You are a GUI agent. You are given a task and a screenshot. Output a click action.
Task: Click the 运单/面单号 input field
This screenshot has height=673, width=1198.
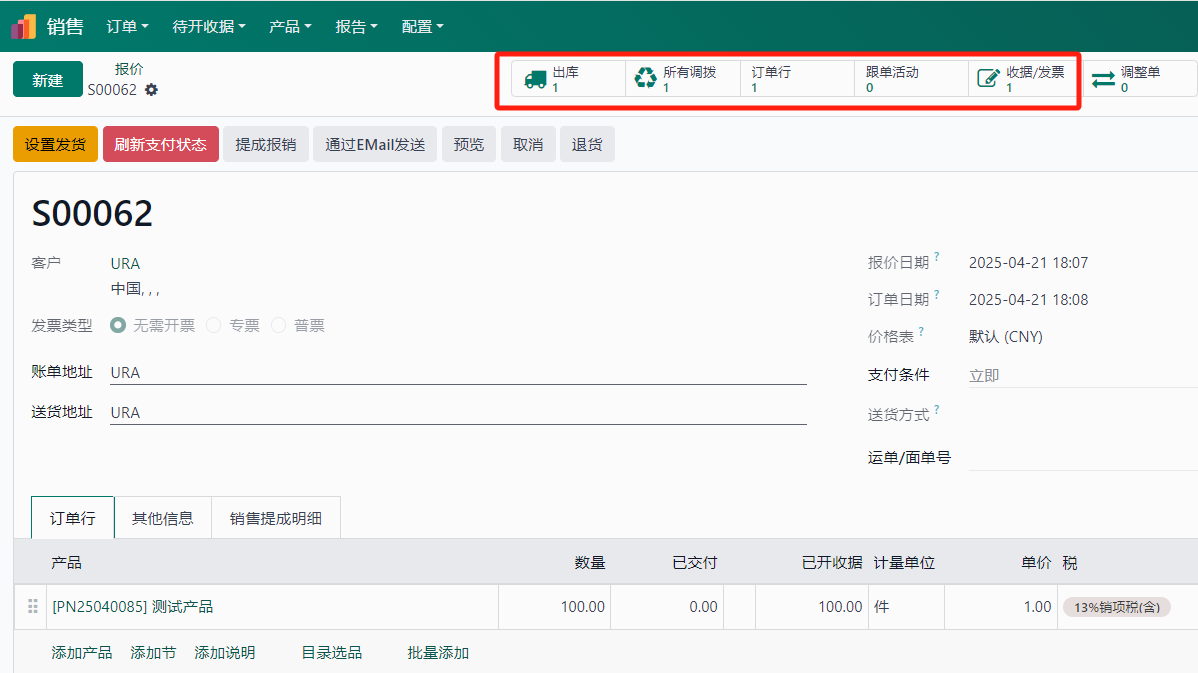(x=1080, y=458)
